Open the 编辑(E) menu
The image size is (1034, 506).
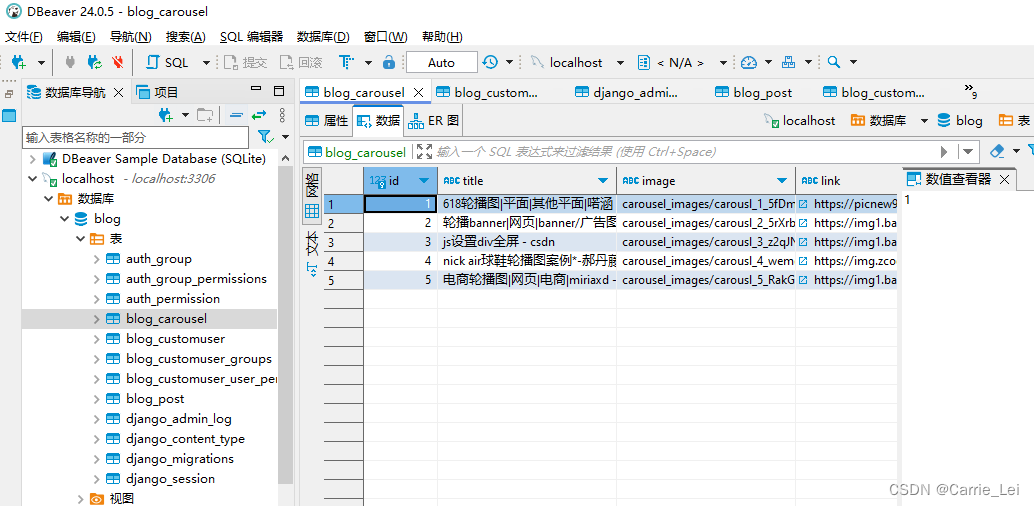click(x=76, y=37)
